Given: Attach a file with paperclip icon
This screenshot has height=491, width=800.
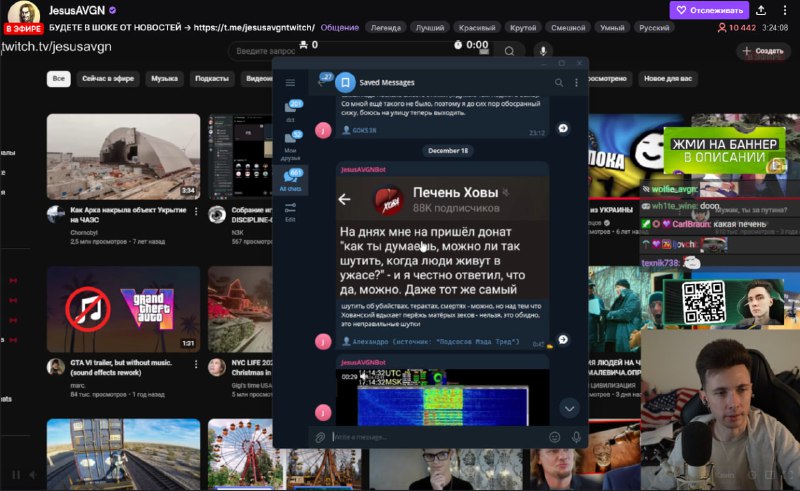Looking at the screenshot, I should [320, 437].
